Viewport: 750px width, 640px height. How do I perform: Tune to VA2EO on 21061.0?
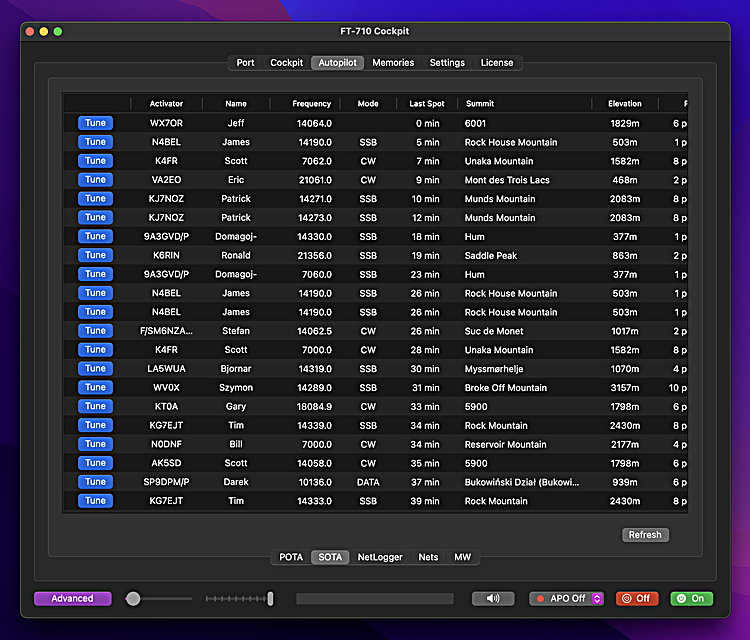95,180
